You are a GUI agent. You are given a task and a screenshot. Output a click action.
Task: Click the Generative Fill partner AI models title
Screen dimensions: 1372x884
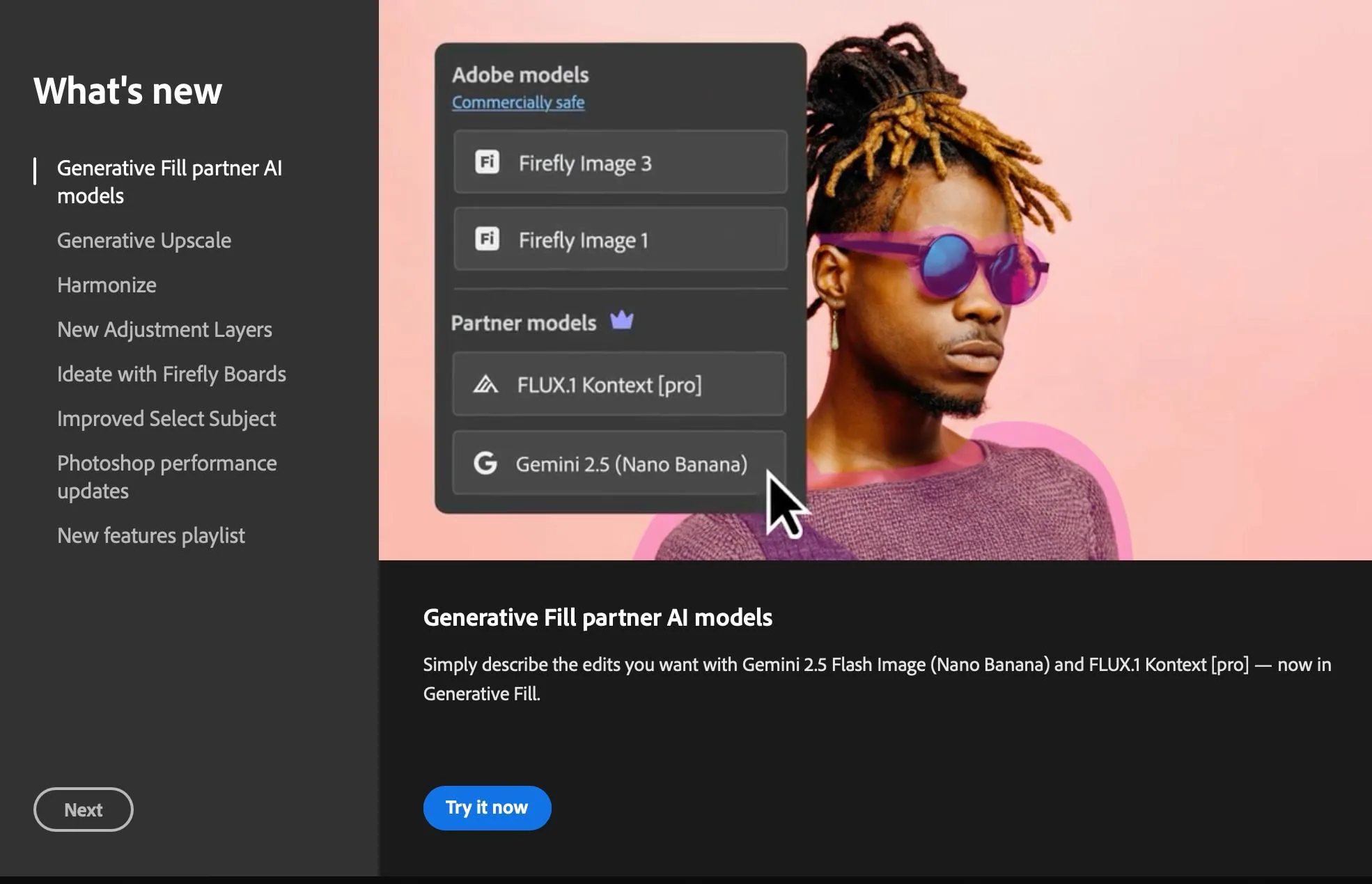[598, 617]
